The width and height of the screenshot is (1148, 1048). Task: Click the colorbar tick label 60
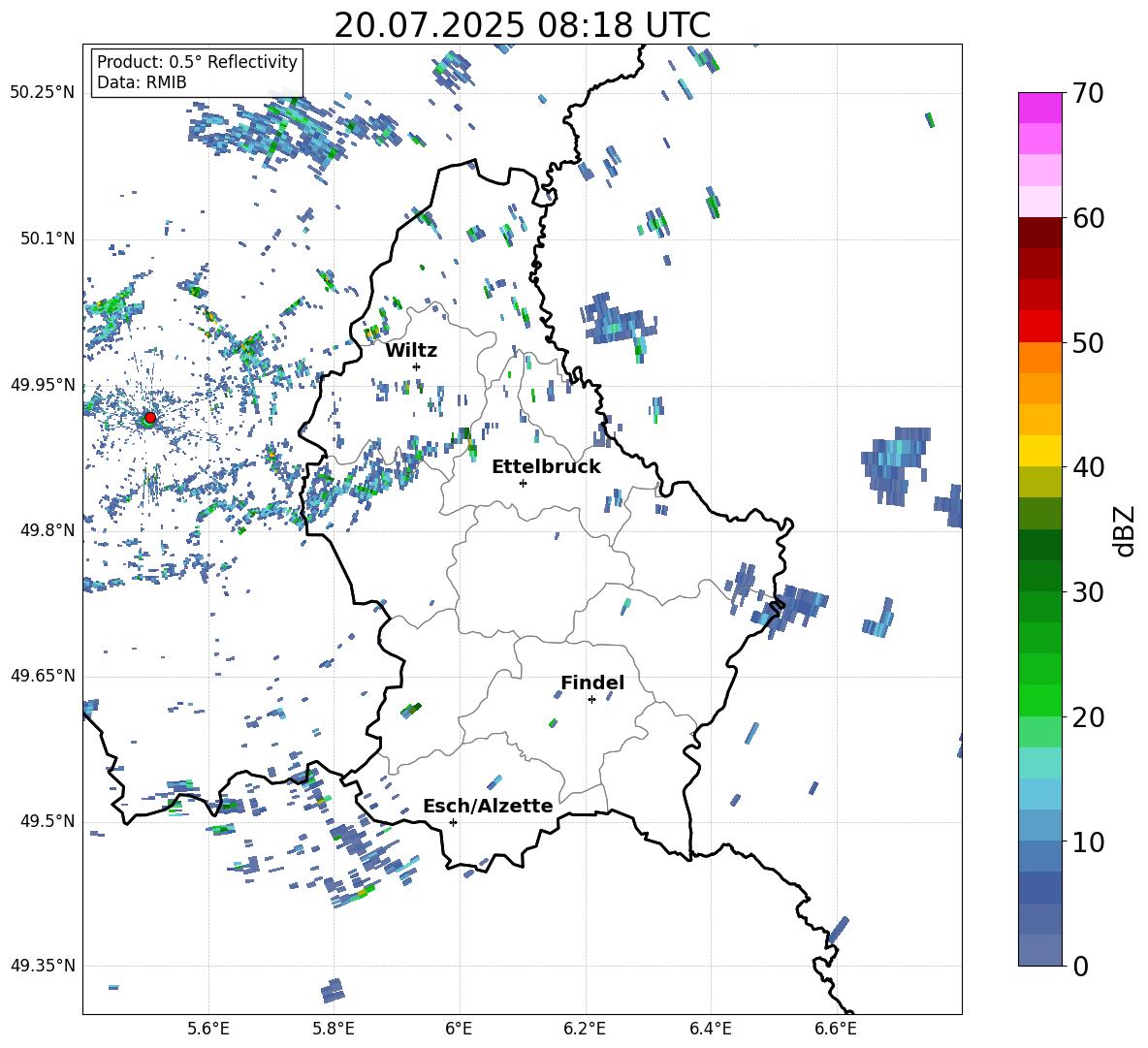tap(1088, 218)
